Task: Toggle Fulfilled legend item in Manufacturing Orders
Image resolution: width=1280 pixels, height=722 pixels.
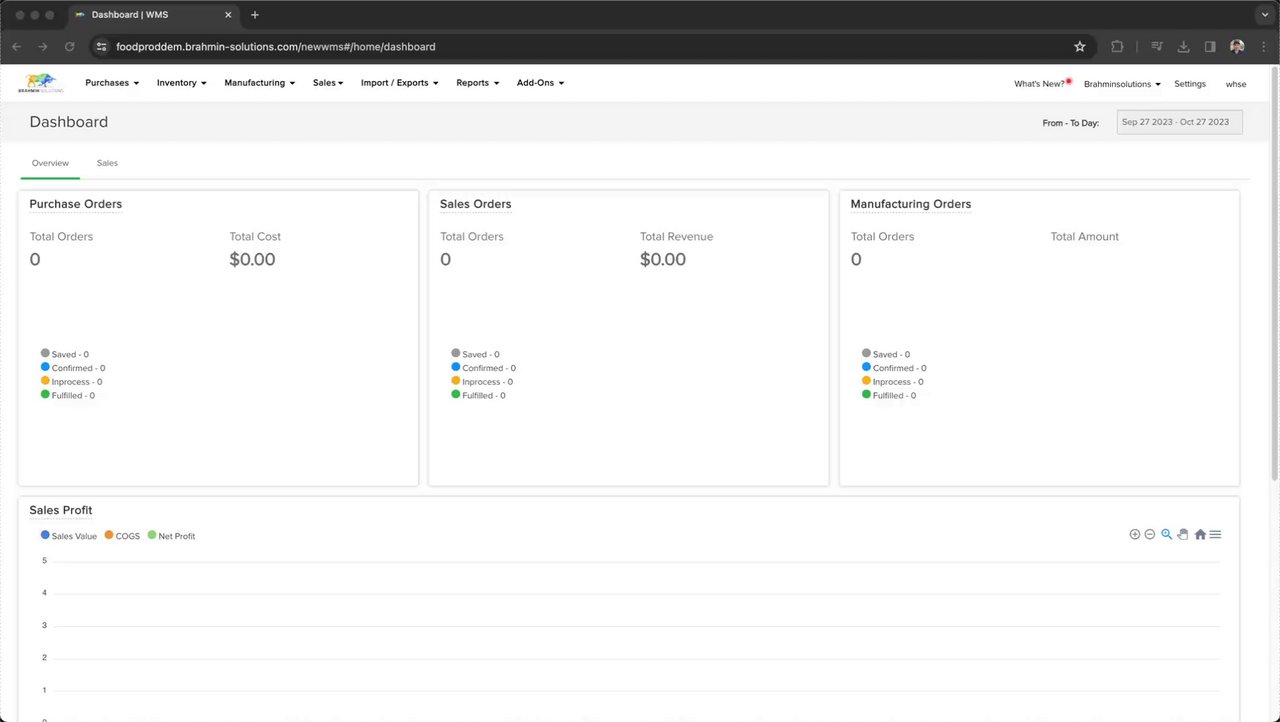Action: tap(889, 395)
